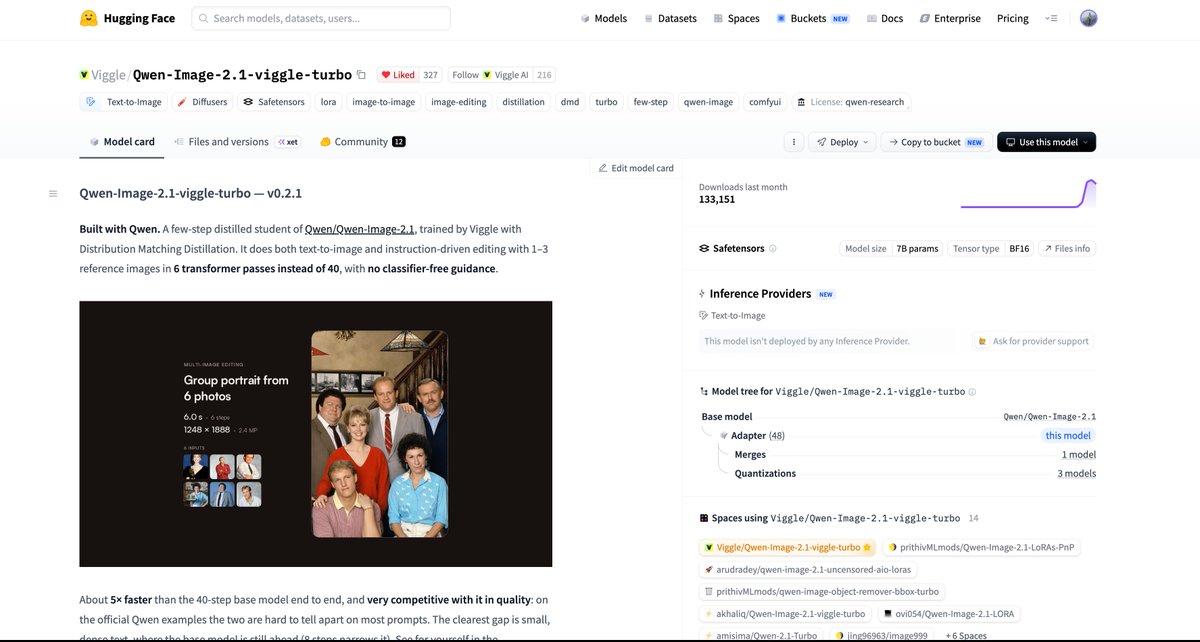Open Spaces in the top navigation
The image size is (1200, 642).
[x=736, y=18]
